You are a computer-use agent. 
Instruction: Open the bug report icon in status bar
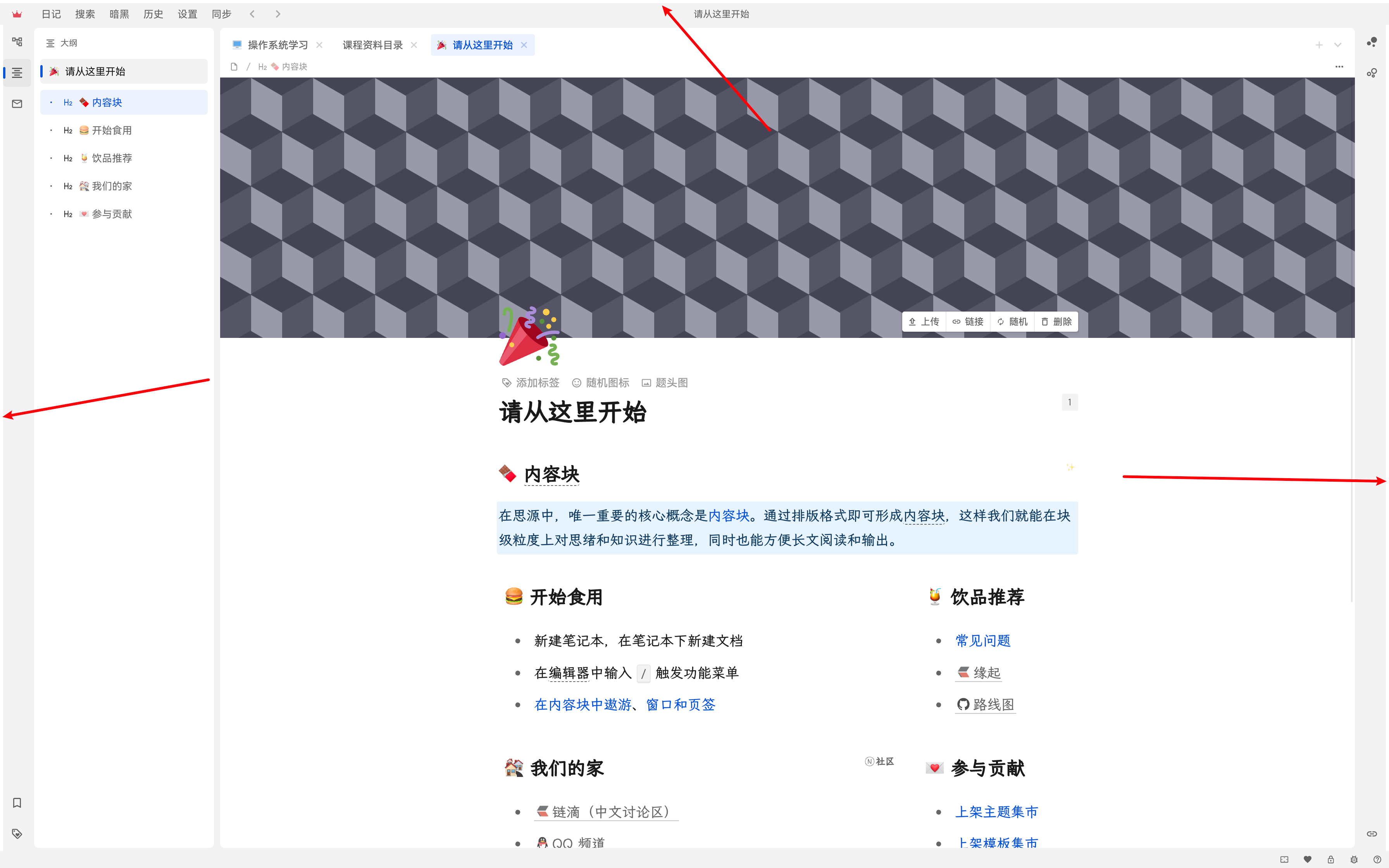pos(1354,859)
